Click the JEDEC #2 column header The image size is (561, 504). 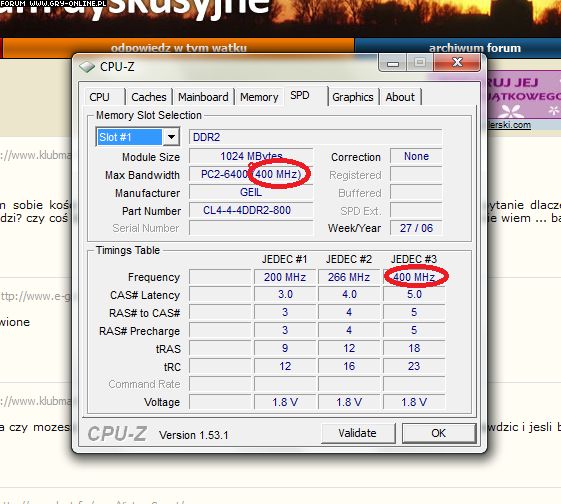pos(349,259)
